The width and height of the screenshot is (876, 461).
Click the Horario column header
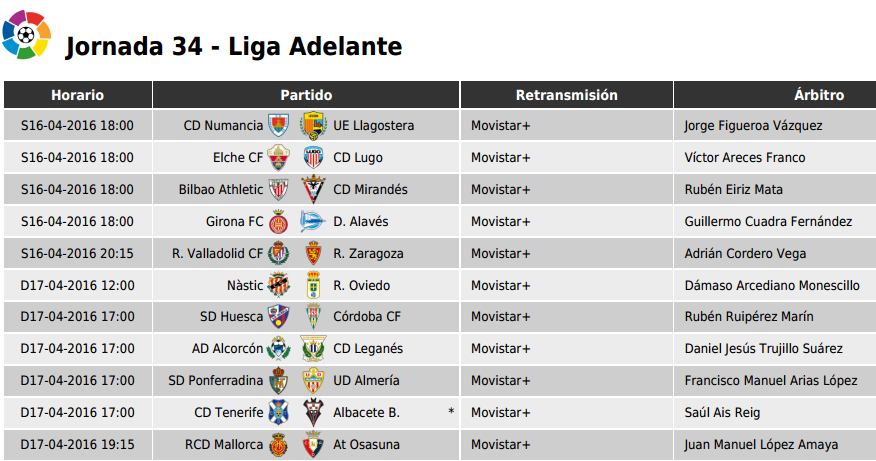[x=78, y=94]
